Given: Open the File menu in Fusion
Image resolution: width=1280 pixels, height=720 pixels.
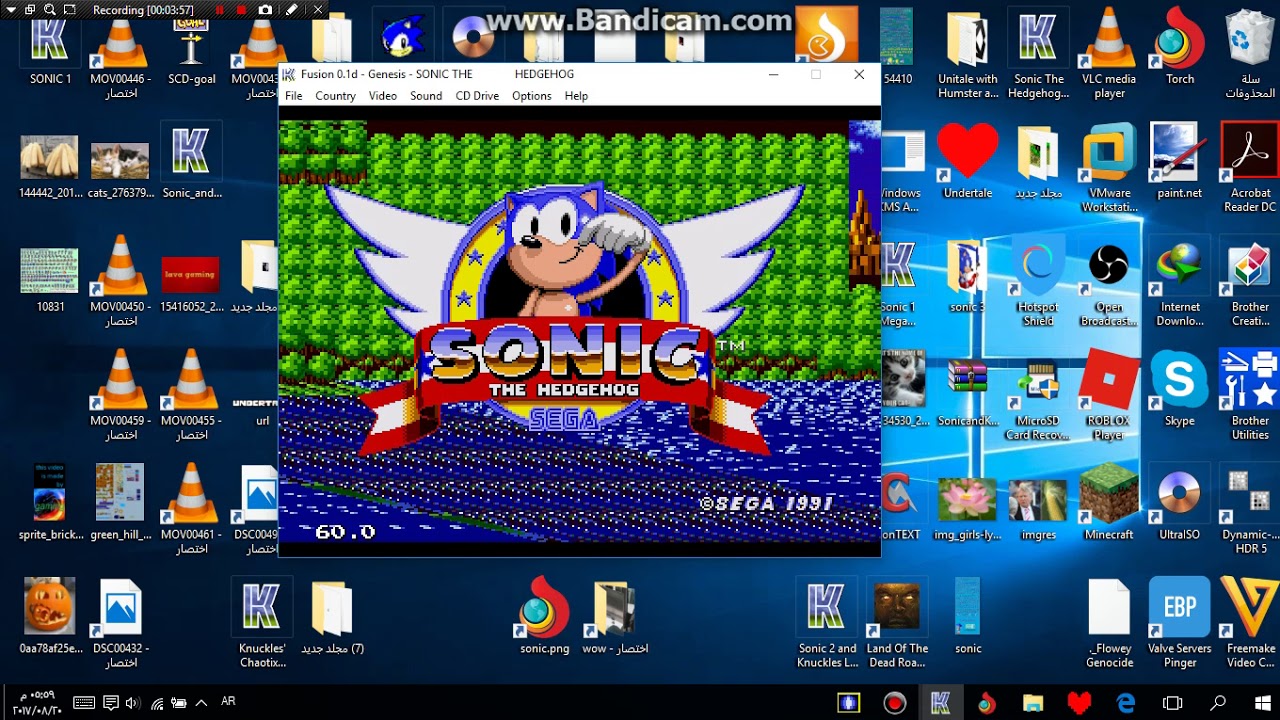Looking at the screenshot, I should point(293,96).
